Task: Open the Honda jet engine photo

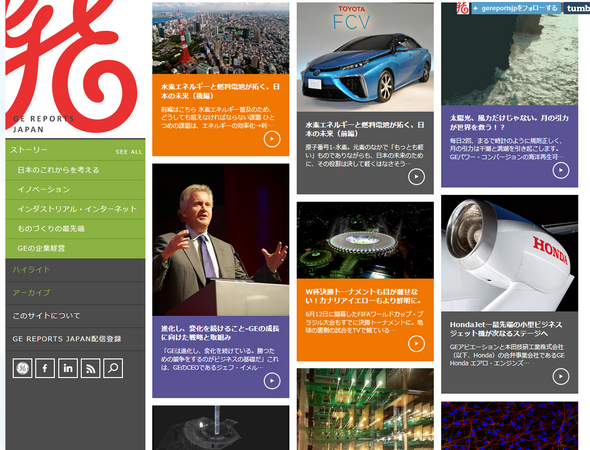Action: point(510,253)
